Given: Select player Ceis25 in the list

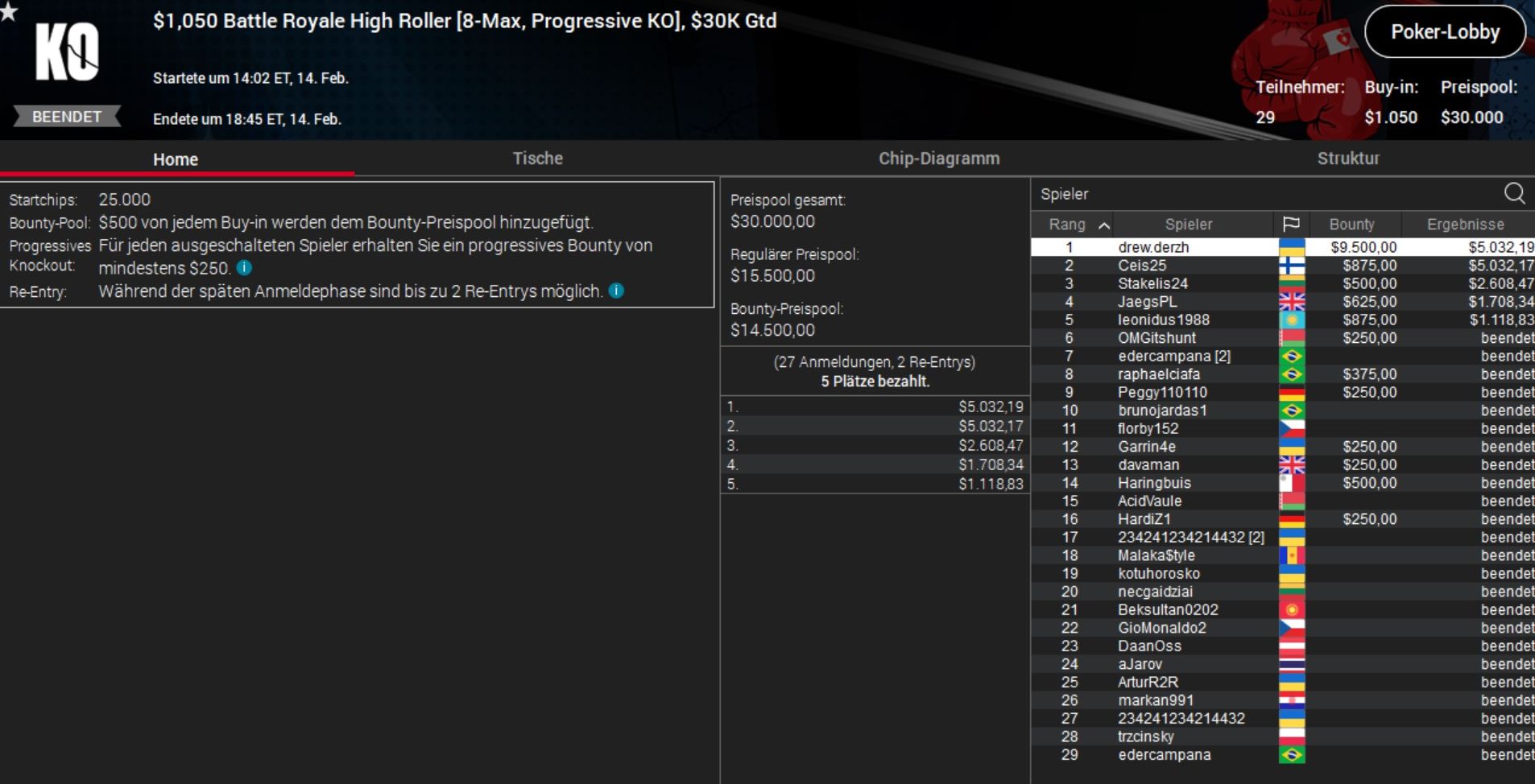Looking at the screenshot, I should tap(1141, 266).
